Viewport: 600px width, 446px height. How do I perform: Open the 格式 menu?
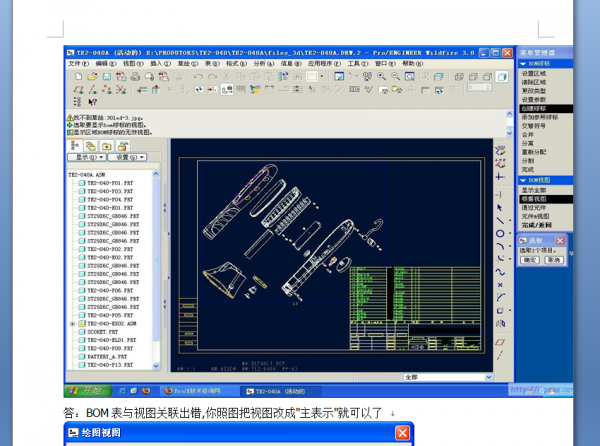(236, 63)
